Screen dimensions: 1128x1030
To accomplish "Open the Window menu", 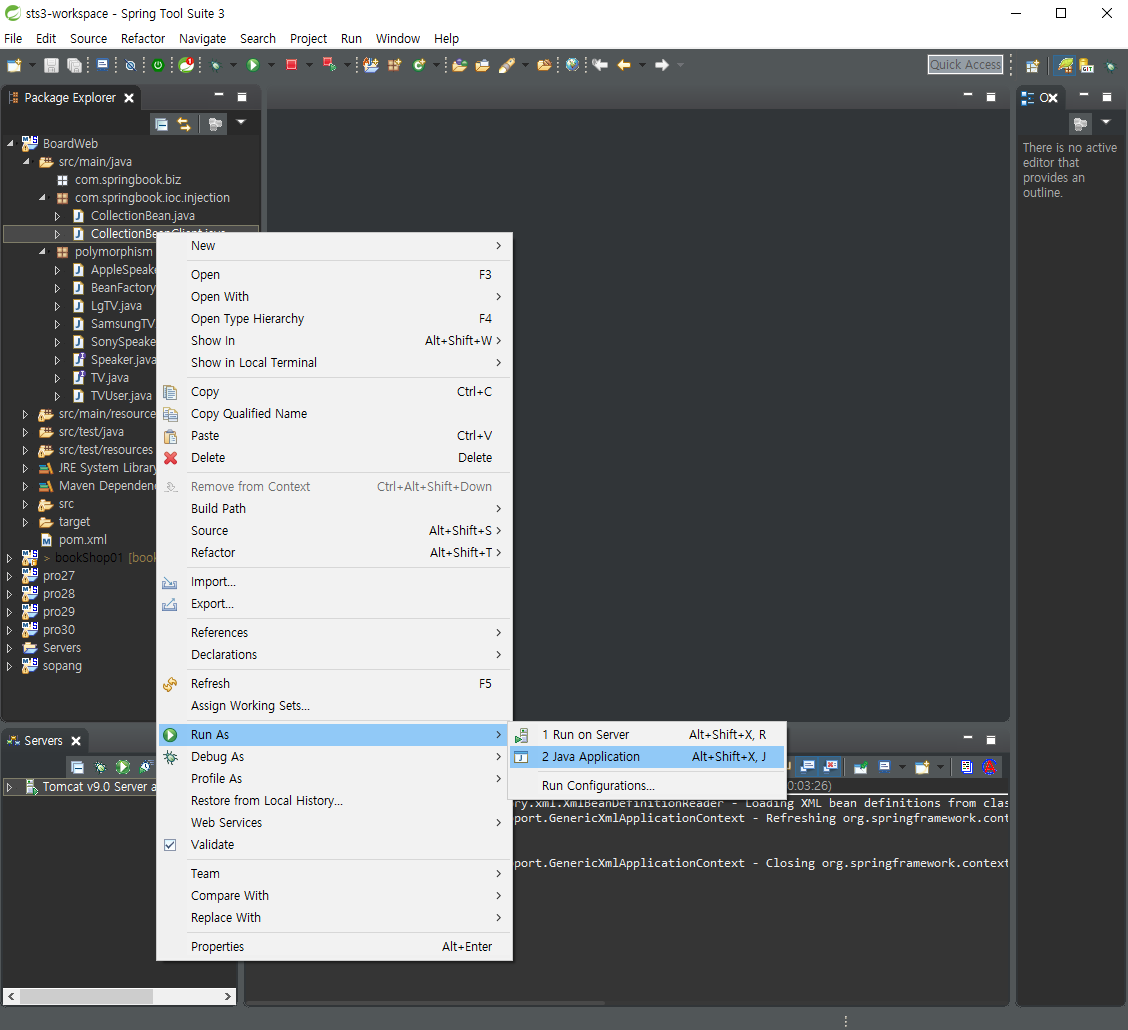I will [397, 38].
